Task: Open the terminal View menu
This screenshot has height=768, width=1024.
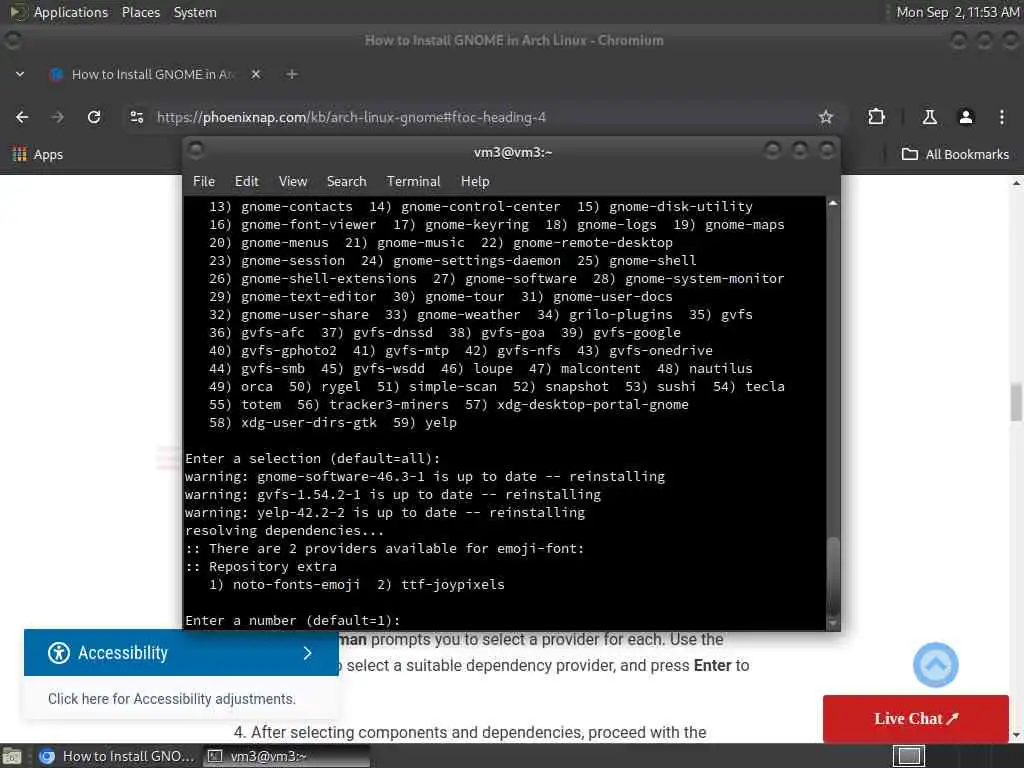Action: tap(293, 181)
